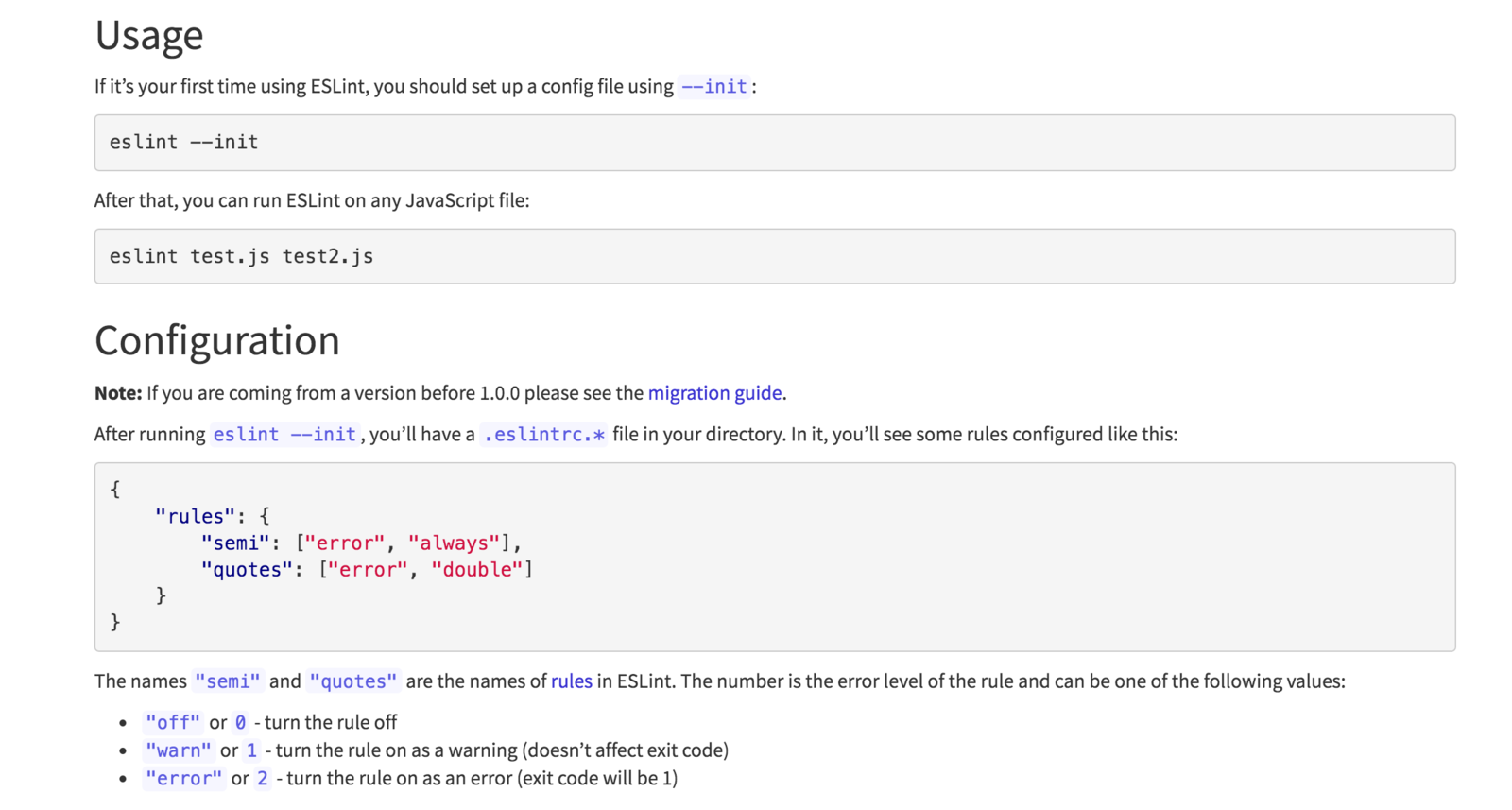1512x810 pixels.
Task: Click the "semi" key in the JSON block
Action: 235,543
